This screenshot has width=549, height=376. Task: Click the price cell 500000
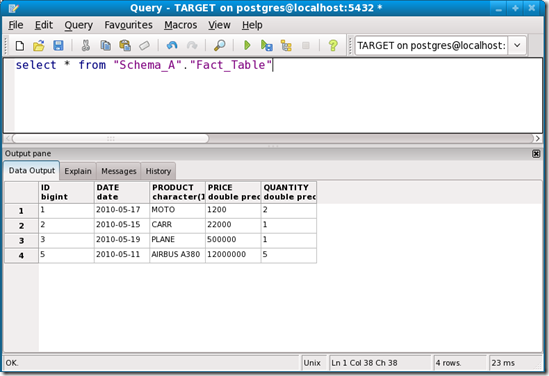[233, 240]
